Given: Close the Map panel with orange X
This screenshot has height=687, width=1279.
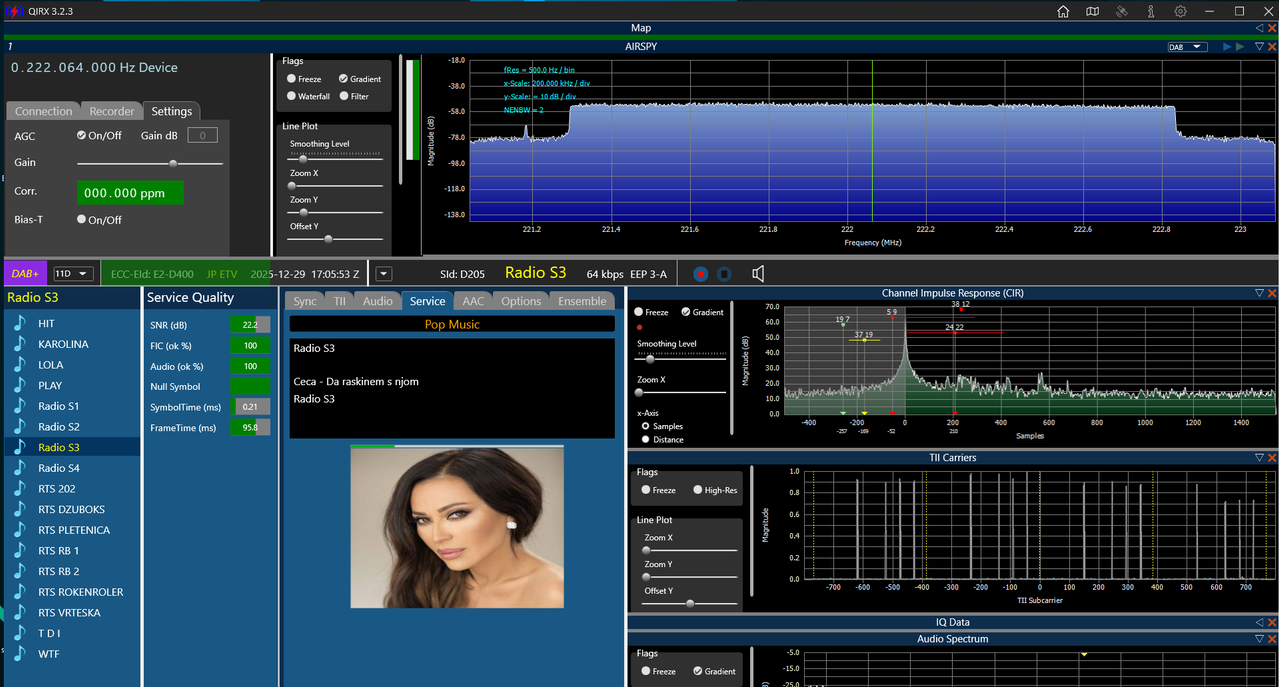Looking at the screenshot, I should tap(1272, 28).
